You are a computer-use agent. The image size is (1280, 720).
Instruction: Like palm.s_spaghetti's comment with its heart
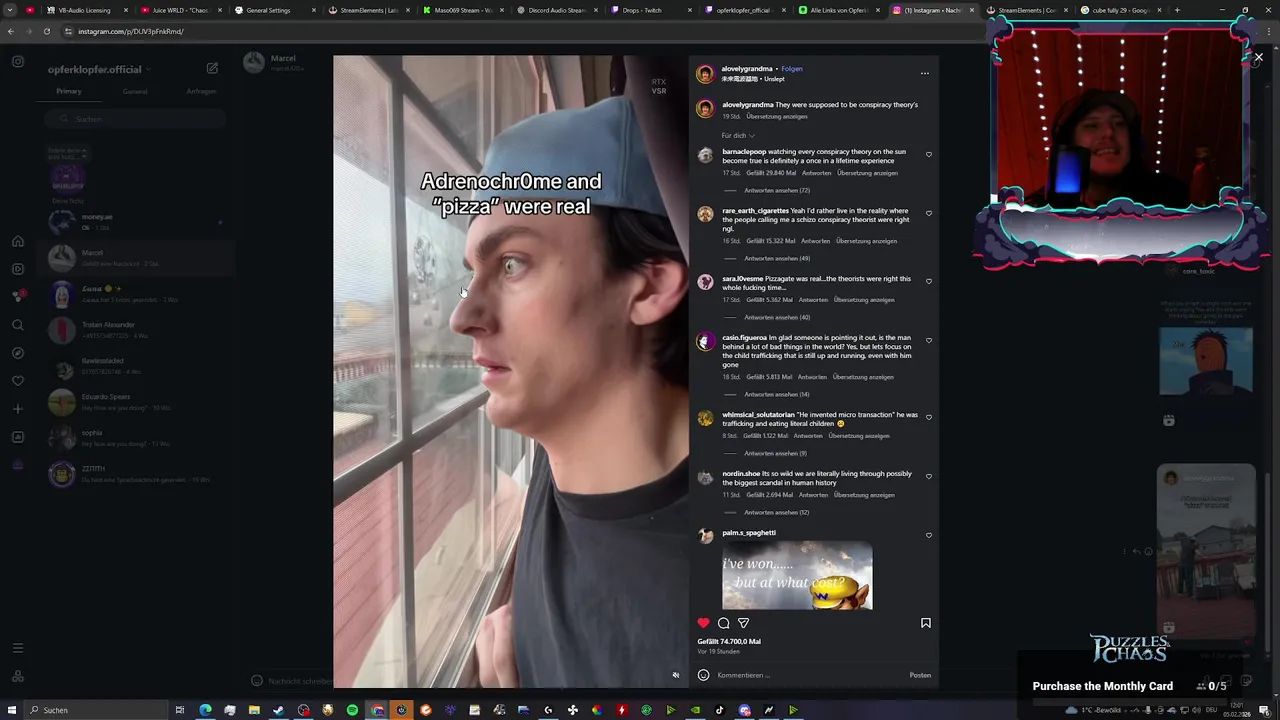tap(929, 535)
